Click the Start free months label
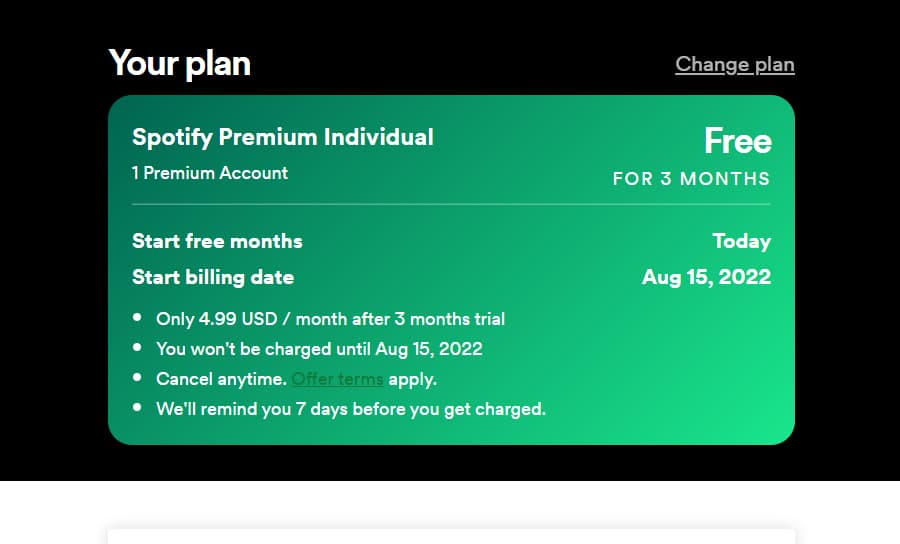The image size is (900, 544). tap(217, 241)
